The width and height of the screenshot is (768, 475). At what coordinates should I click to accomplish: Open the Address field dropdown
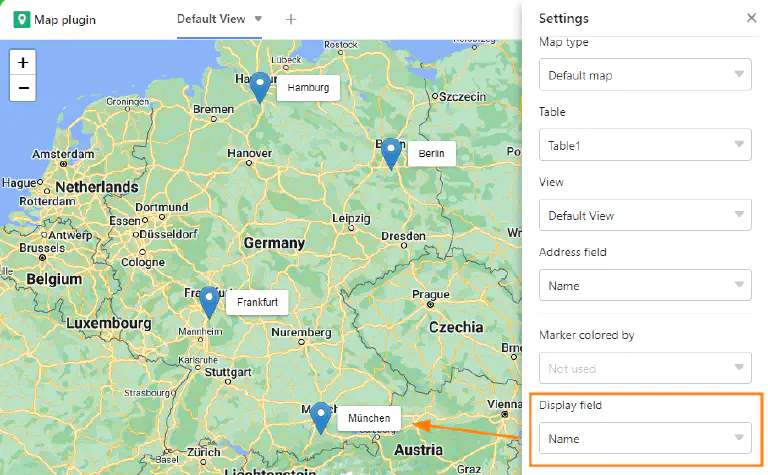[x=645, y=285]
